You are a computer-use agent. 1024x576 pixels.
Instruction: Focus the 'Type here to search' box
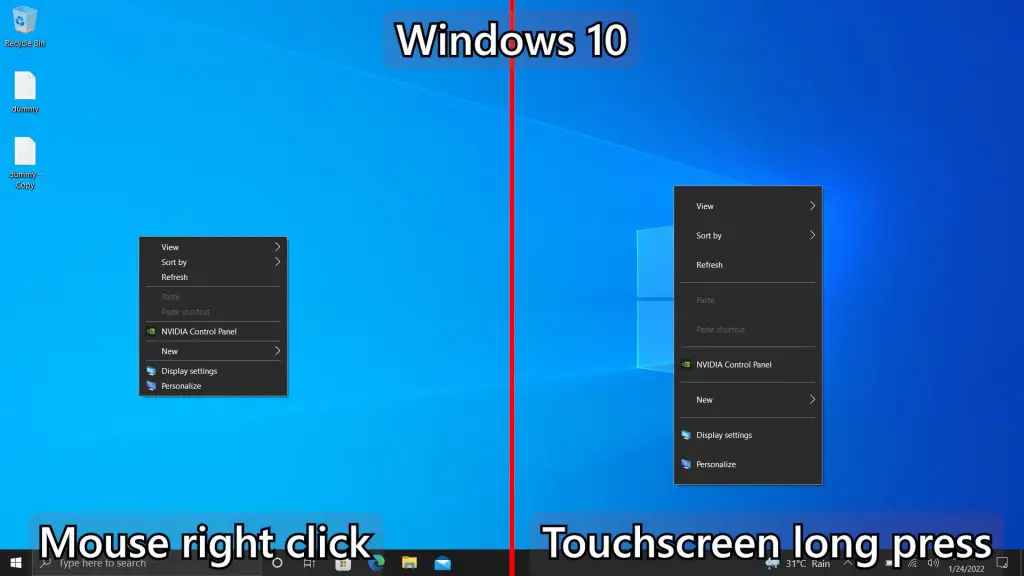[147, 563]
